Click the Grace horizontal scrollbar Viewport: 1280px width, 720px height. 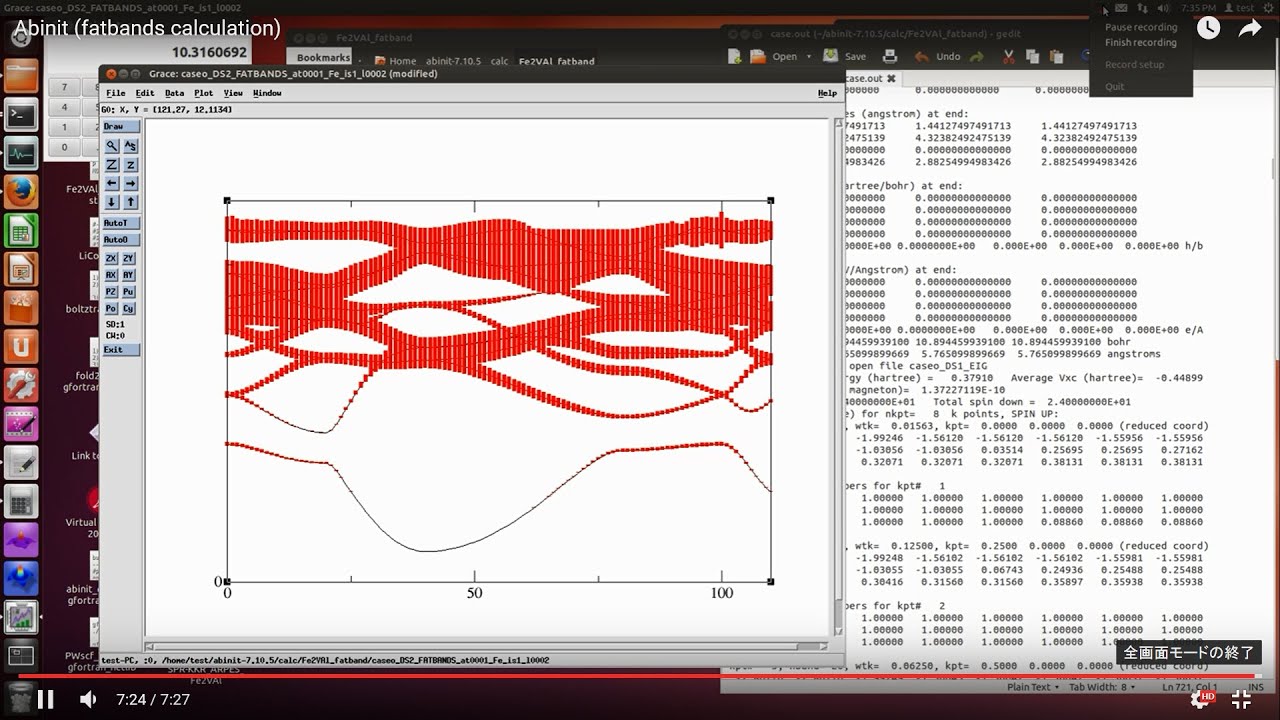tap(488, 646)
